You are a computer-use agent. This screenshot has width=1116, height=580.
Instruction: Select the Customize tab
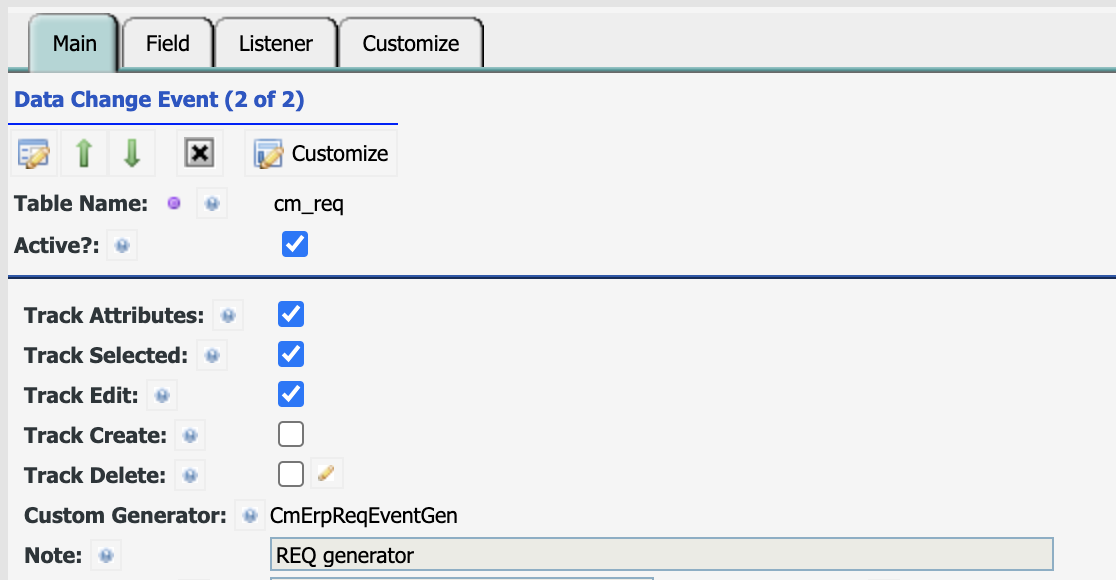pos(411,43)
